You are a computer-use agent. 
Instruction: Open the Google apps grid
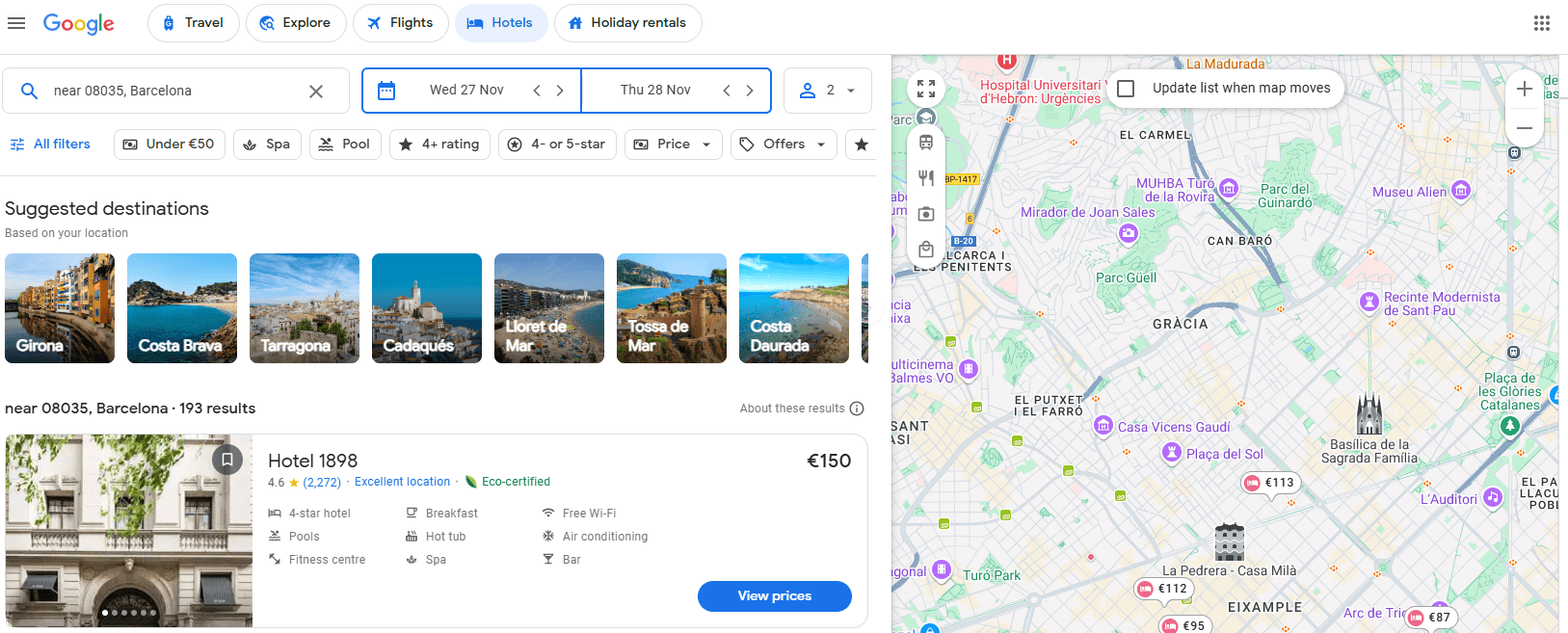tap(1542, 23)
